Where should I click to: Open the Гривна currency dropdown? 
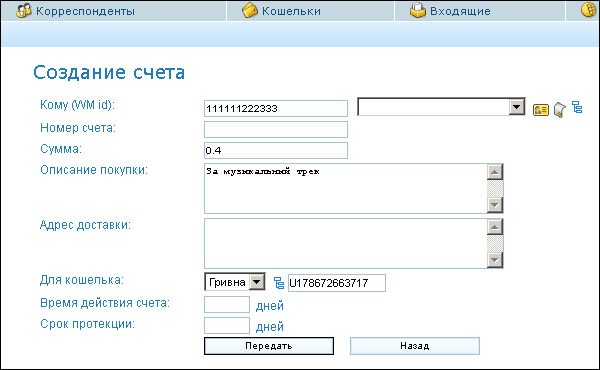tap(235, 282)
